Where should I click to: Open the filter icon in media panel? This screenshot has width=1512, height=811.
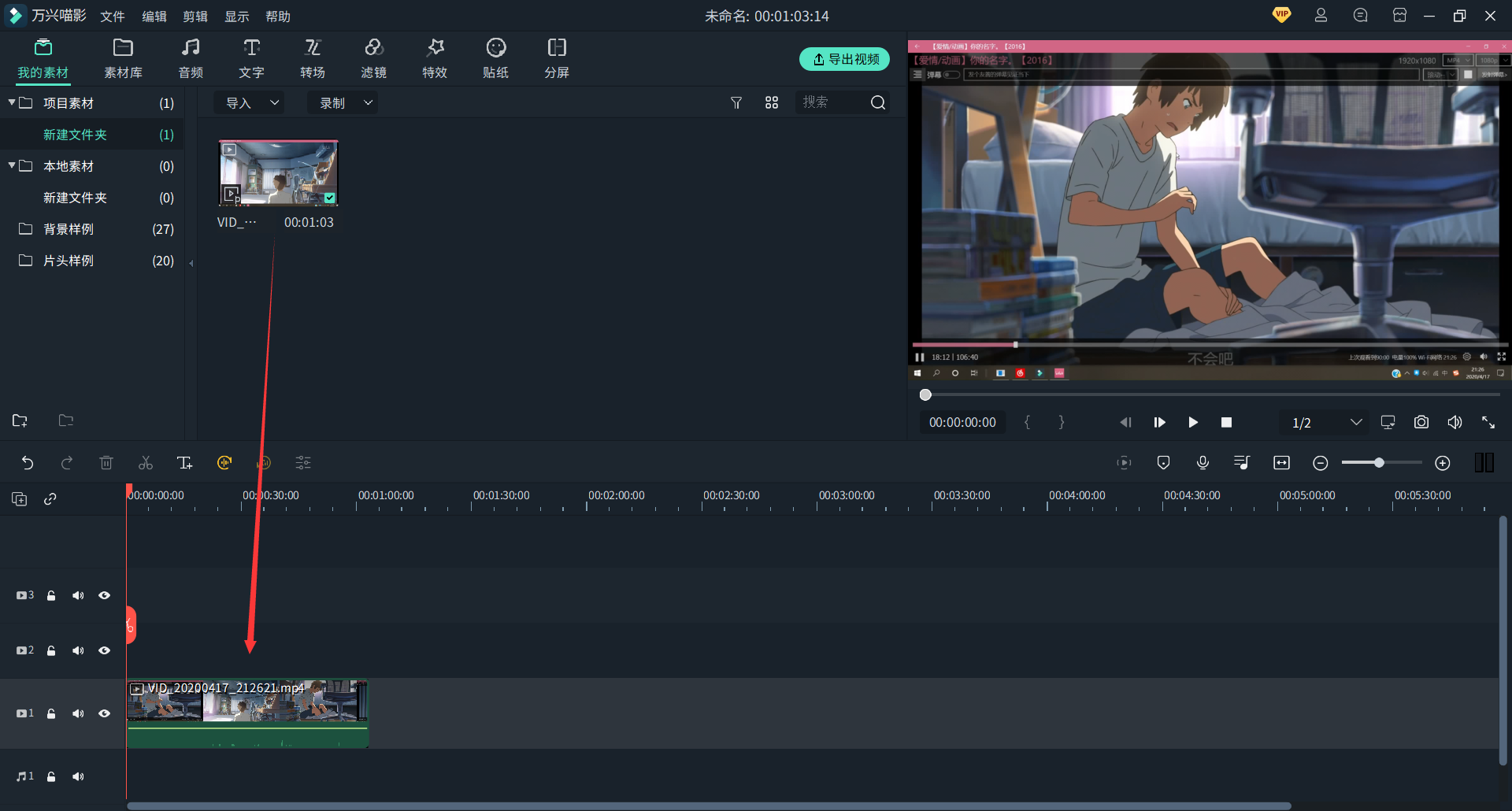[736, 103]
